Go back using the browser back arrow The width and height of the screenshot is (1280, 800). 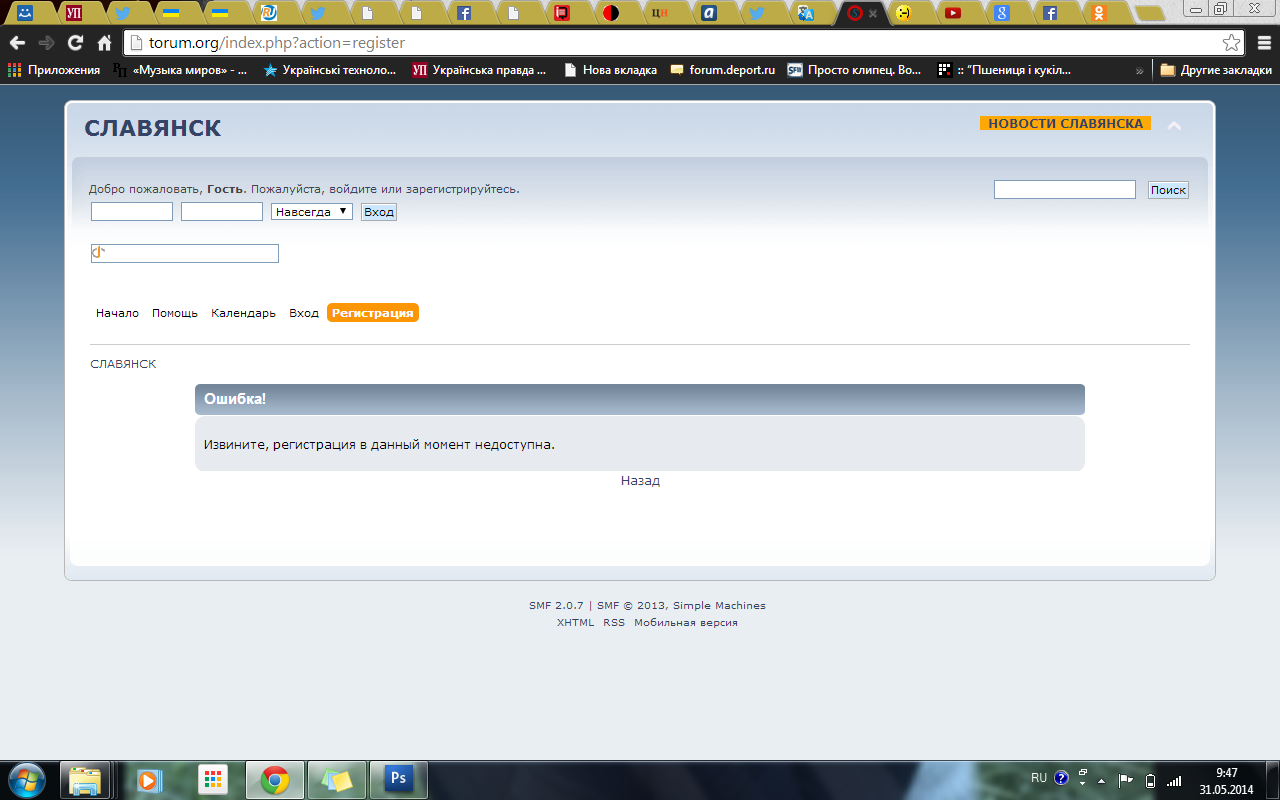(17, 43)
